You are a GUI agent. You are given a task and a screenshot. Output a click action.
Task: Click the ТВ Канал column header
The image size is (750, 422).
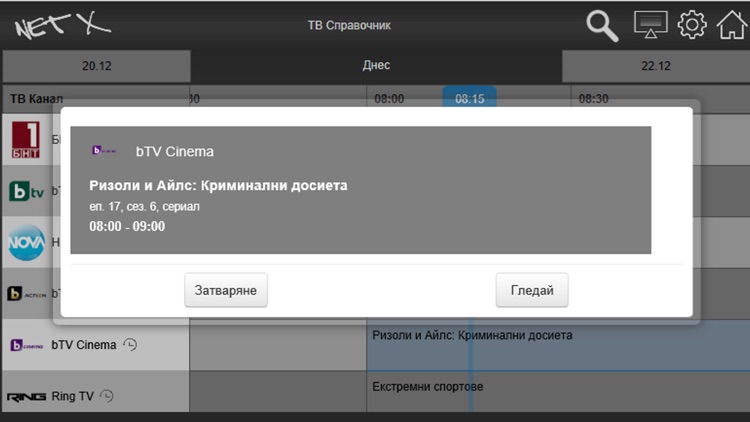[x=36, y=99]
